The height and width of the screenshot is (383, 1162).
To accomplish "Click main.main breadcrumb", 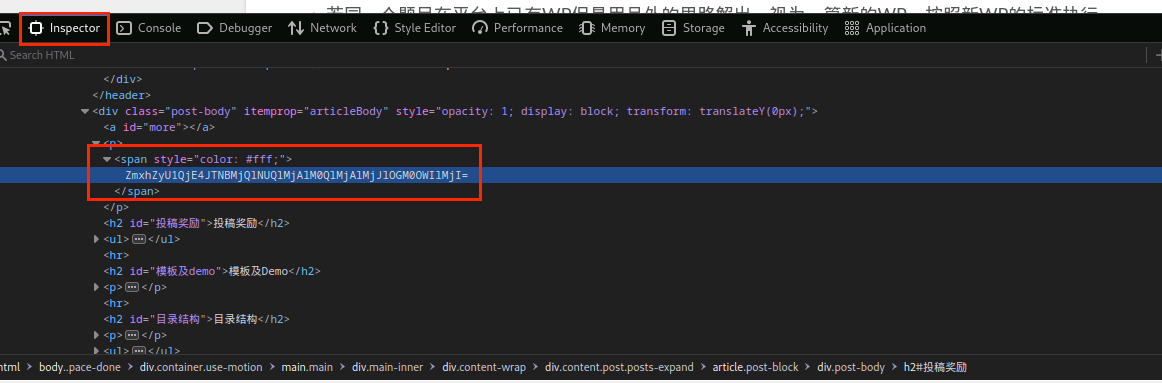I will pos(308,367).
